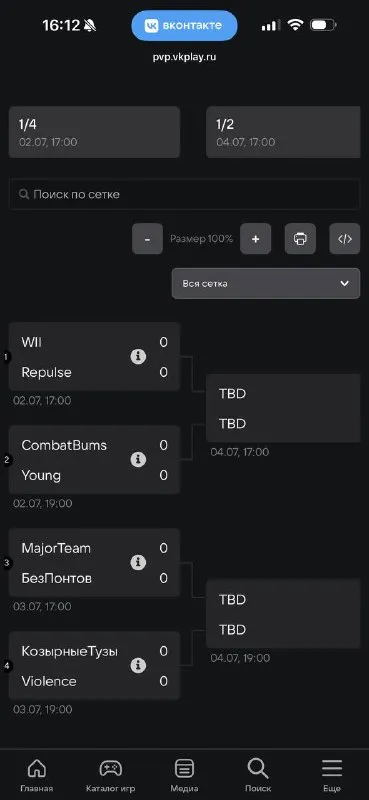369x800 pixels.
Task: Tap the Медиа icon in bottom bar
Action: (x=184, y=768)
